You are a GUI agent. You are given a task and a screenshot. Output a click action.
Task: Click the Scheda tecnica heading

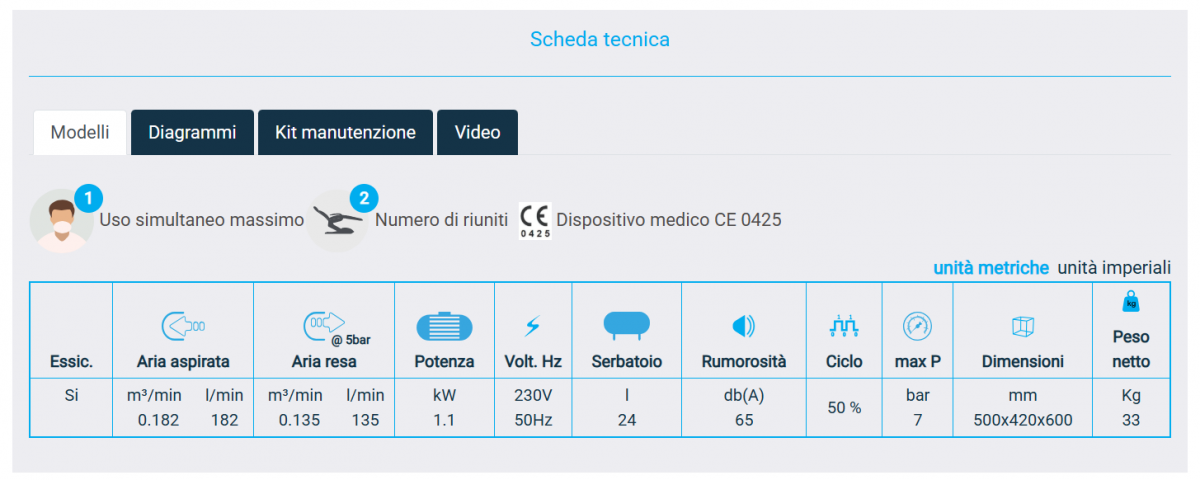[x=599, y=40]
